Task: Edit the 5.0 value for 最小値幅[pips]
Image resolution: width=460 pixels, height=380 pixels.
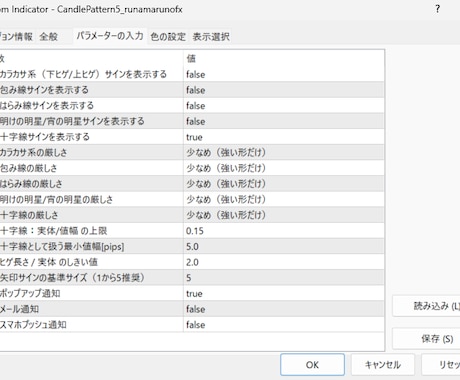Action: click(x=284, y=247)
